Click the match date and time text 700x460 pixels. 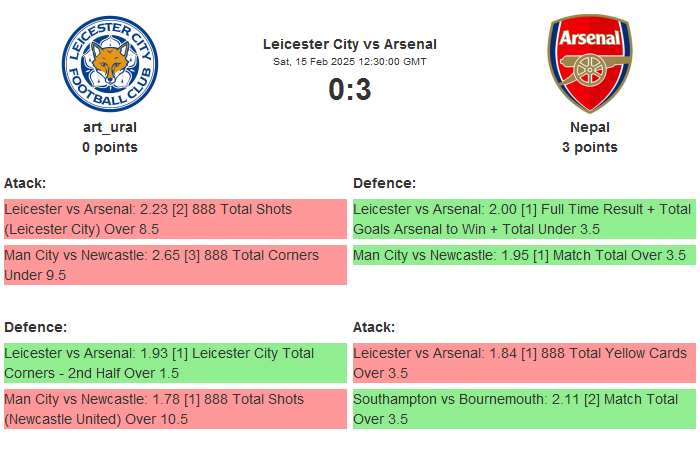click(349, 62)
